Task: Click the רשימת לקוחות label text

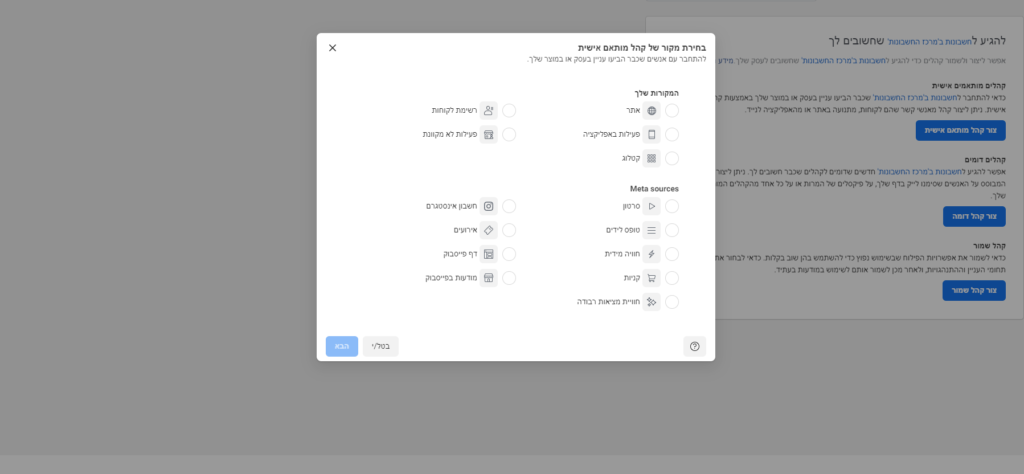Action: tap(455, 110)
